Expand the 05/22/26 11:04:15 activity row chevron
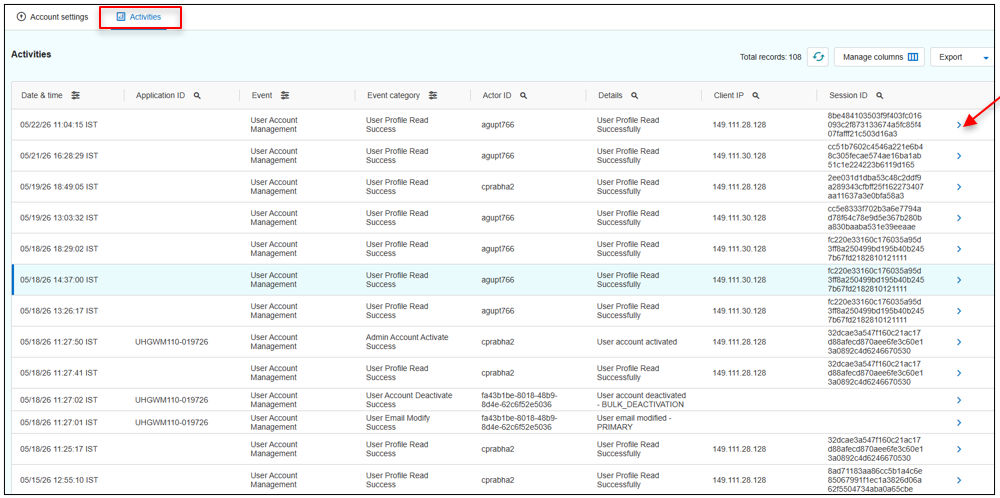 pyautogui.click(x=959, y=125)
